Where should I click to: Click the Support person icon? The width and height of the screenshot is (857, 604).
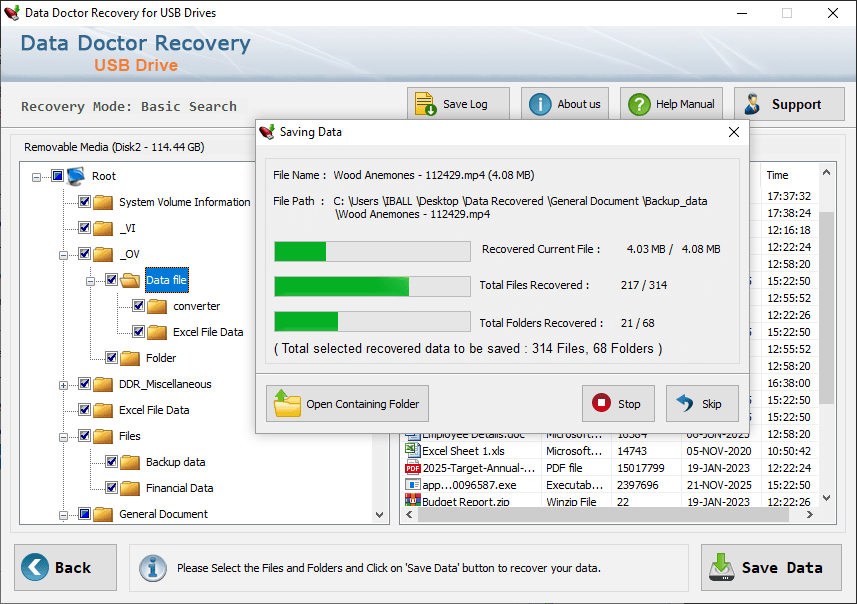coord(753,104)
